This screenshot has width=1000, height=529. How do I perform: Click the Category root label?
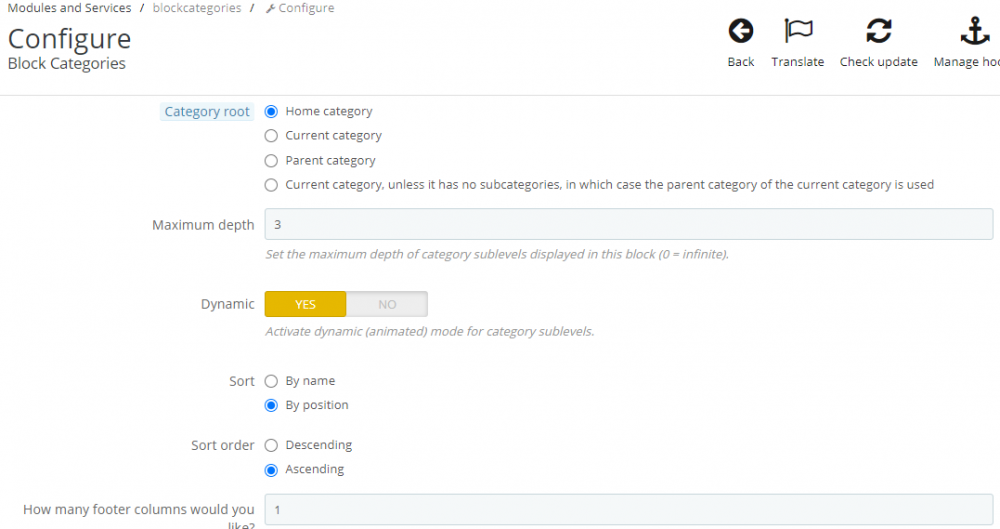pyautogui.click(x=207, y=112)
